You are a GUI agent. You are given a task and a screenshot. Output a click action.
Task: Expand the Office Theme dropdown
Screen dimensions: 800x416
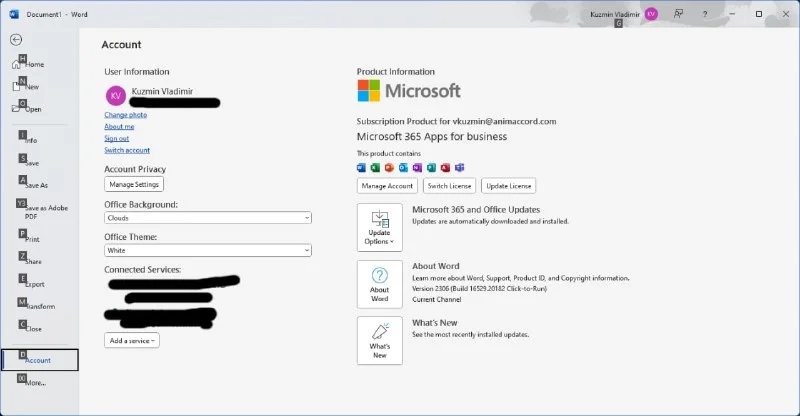click(207, 250)
